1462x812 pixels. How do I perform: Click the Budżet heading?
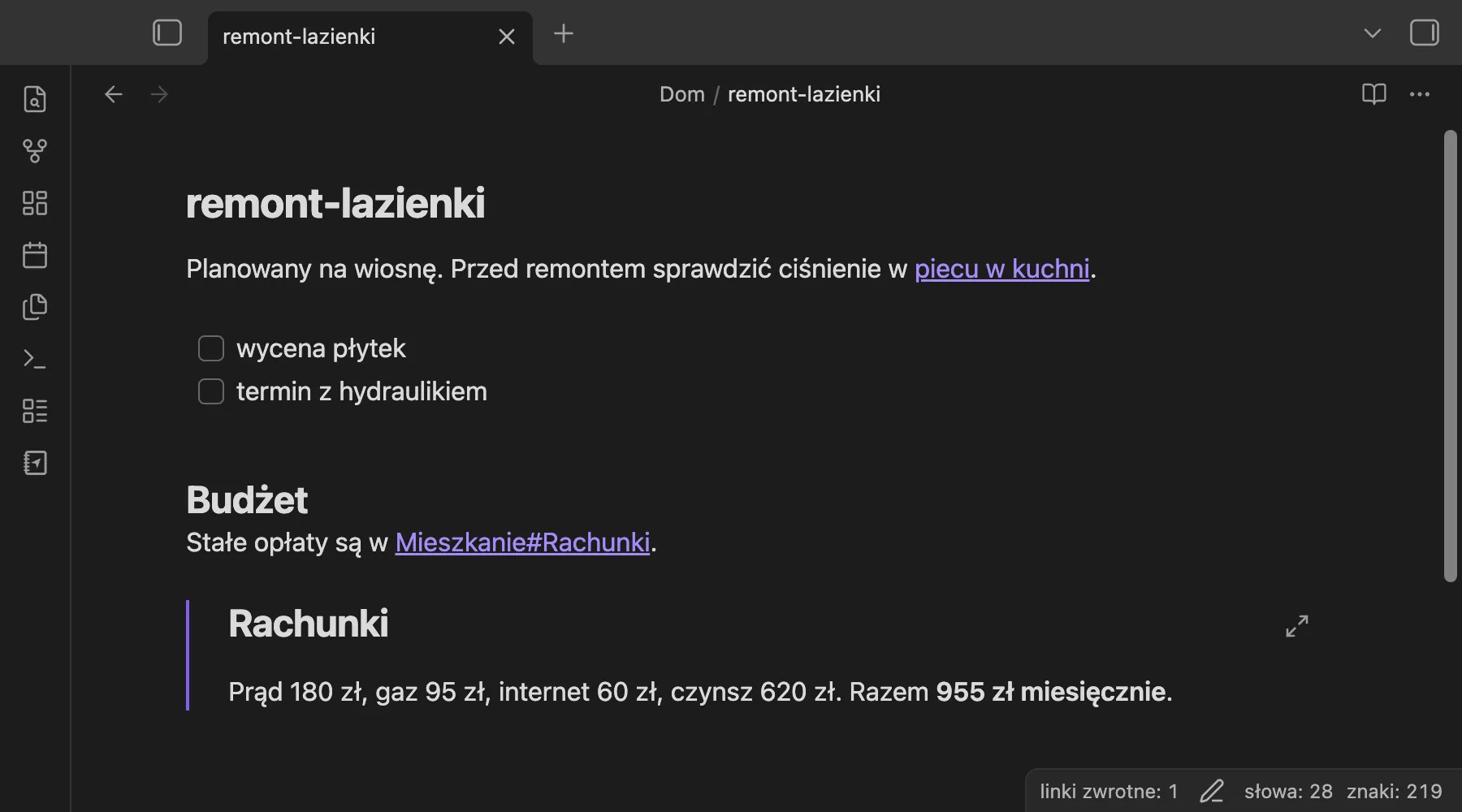[x=247, y=499]
